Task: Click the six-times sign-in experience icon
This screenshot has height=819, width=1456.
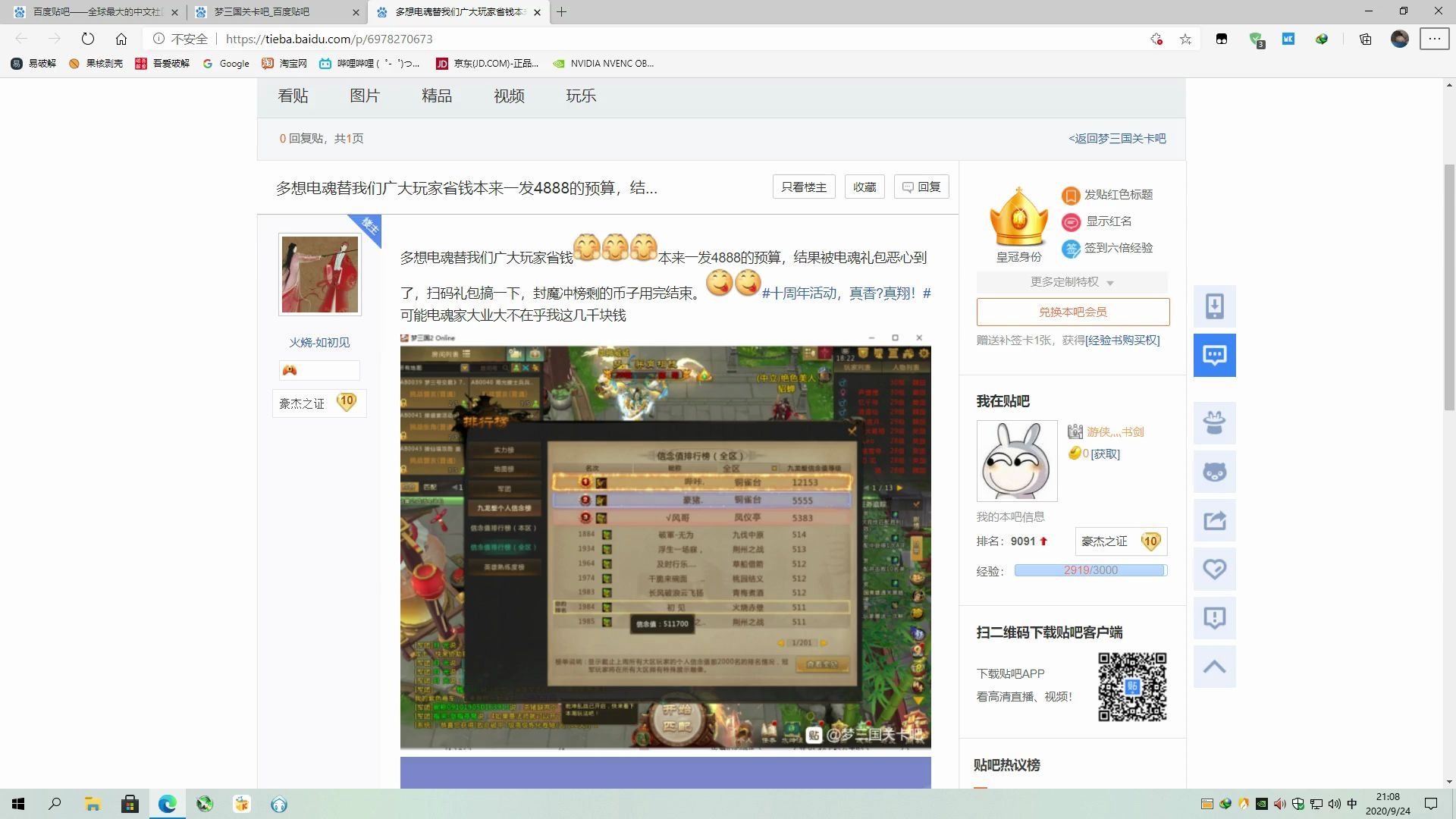Action: coord(1071,248)
